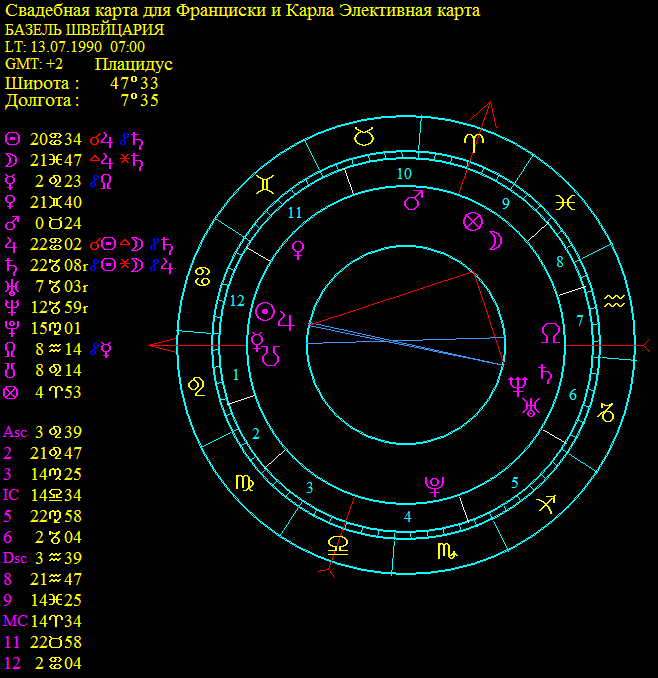Click house cusp row '11' with value 22 Taurus 58
658x678 pixels.
tap(42, 643)
